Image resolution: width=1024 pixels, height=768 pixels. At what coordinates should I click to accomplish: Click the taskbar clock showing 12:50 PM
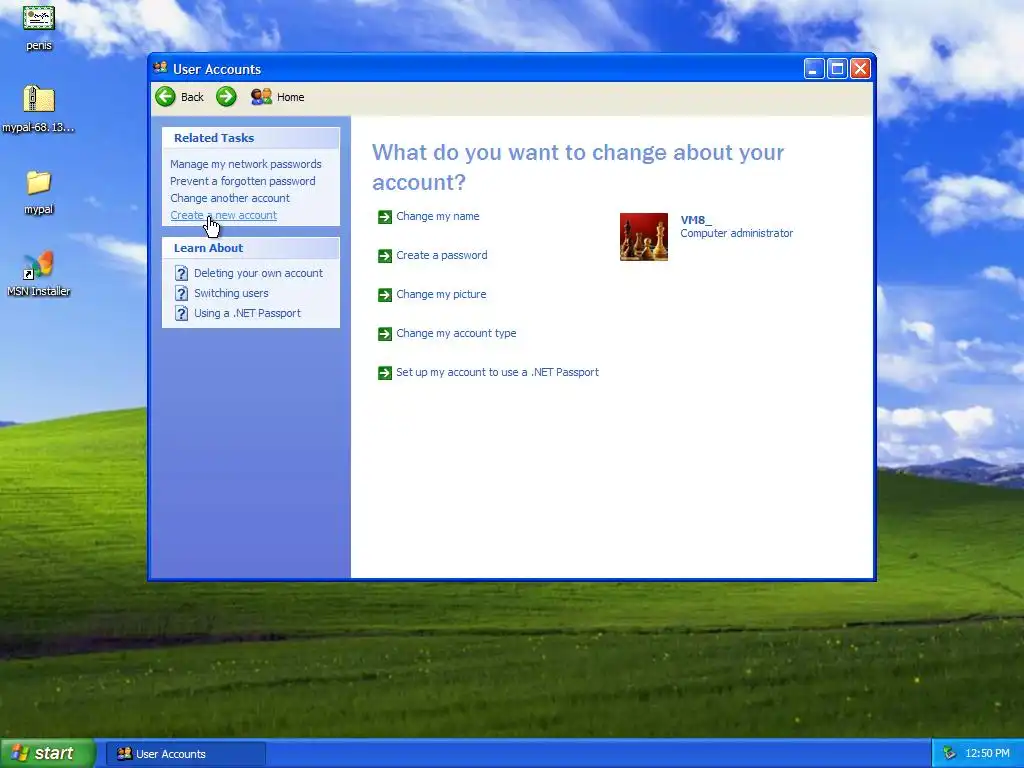pos(987,754)
